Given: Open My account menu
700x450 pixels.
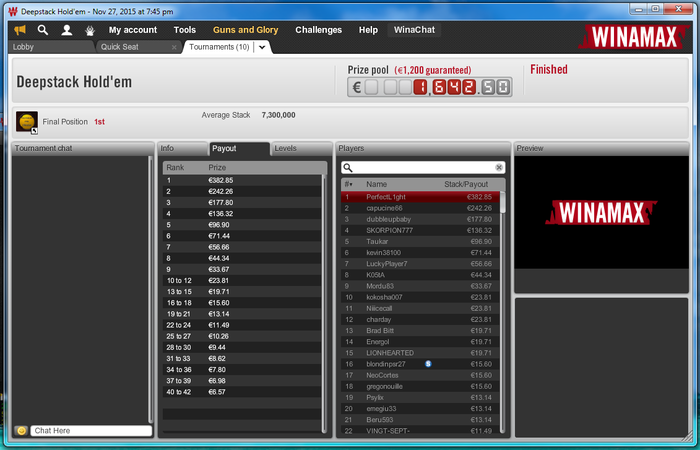Looking at the screenshot, I should [133, 30].
